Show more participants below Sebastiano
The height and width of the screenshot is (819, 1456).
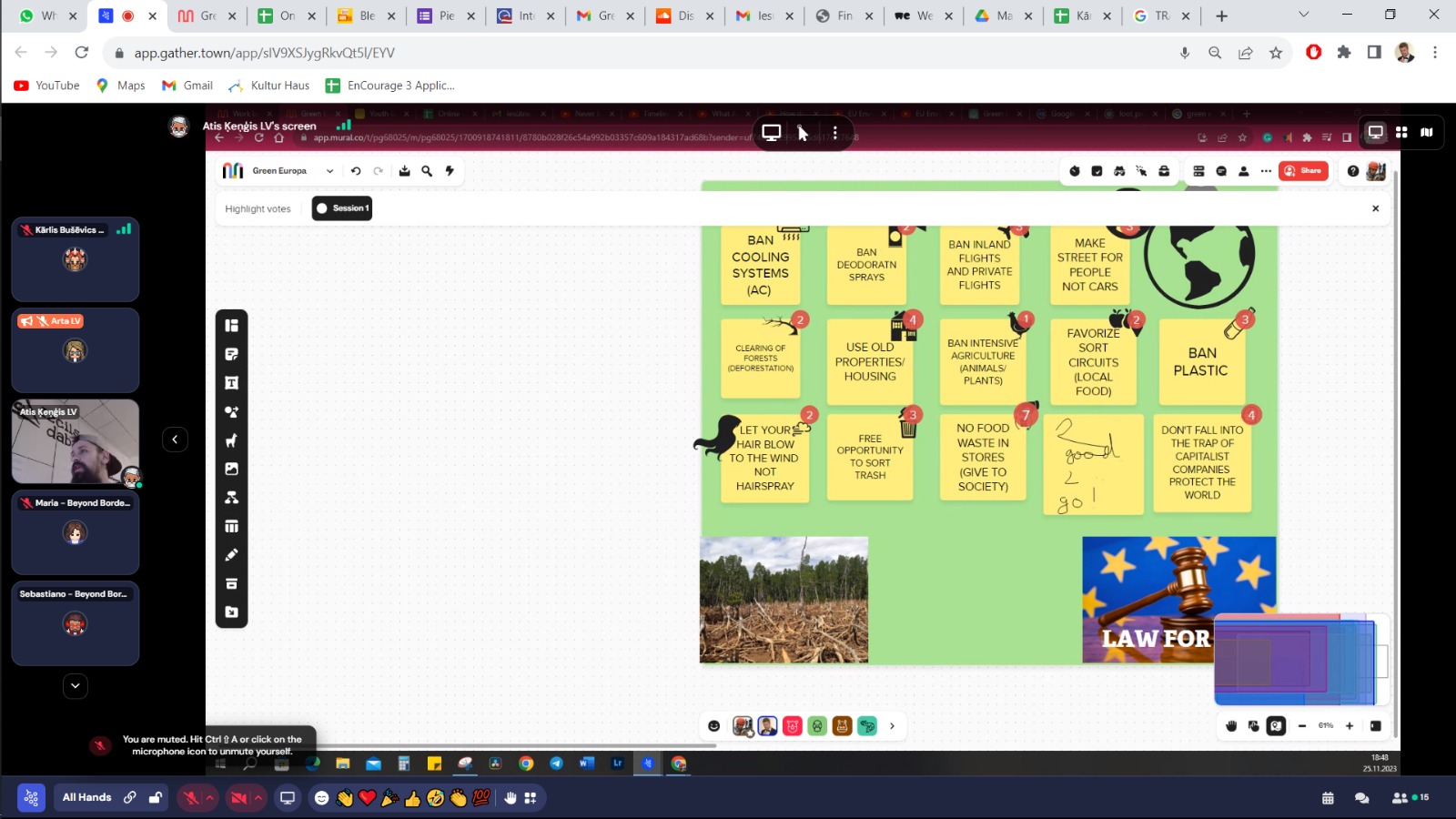(76, 685)
